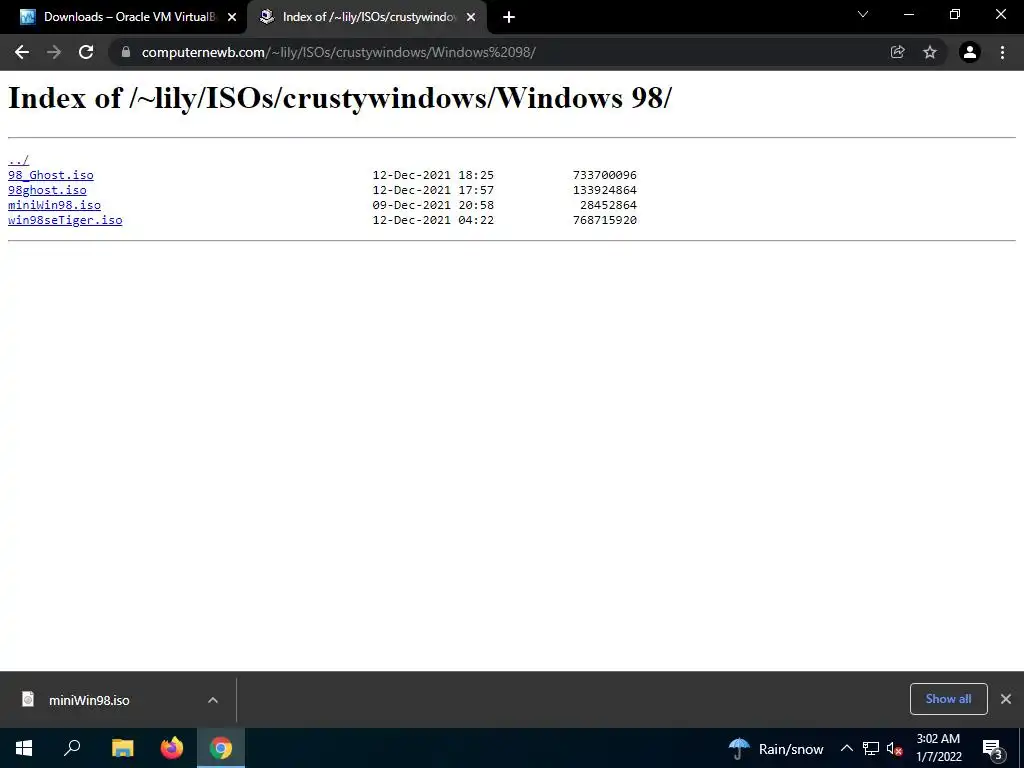Go to the parent directory ../ link
The image size is (1024, 768).
point(18,160)
